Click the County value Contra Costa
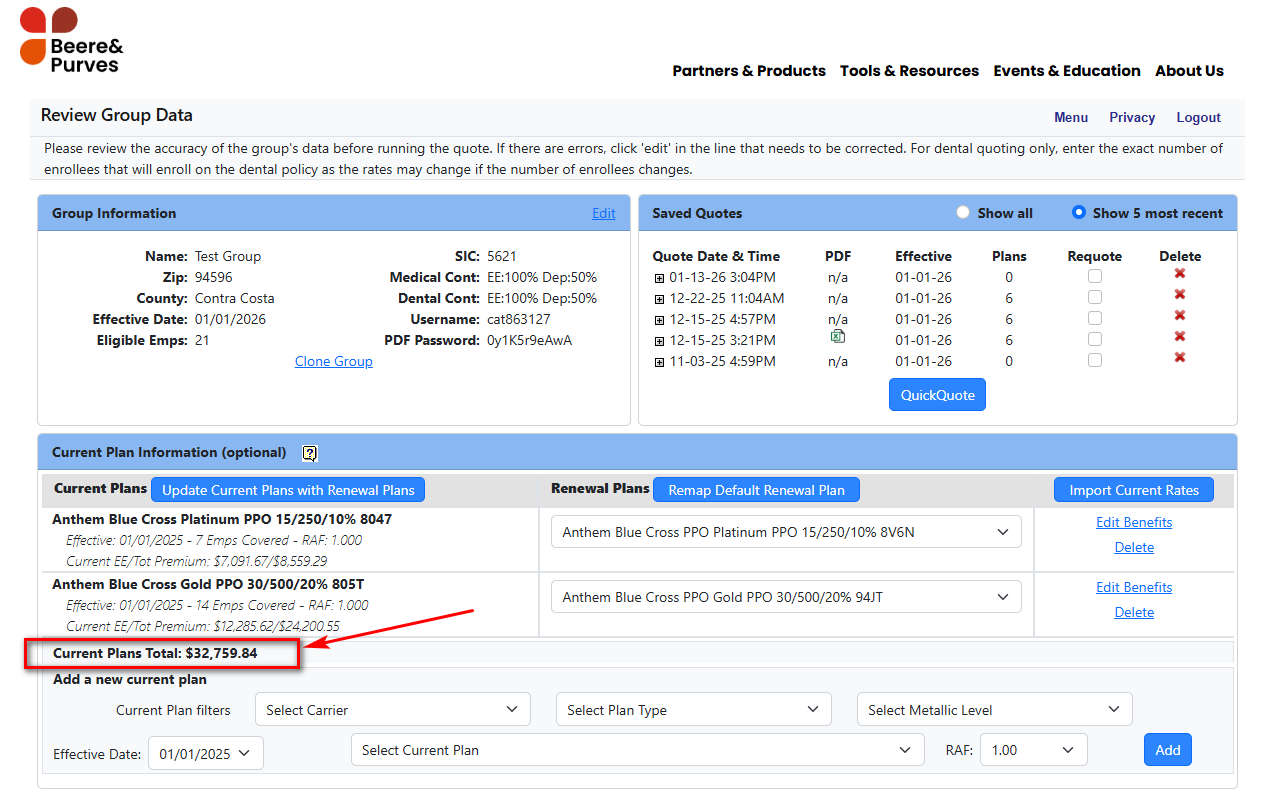 coord(235,298)
